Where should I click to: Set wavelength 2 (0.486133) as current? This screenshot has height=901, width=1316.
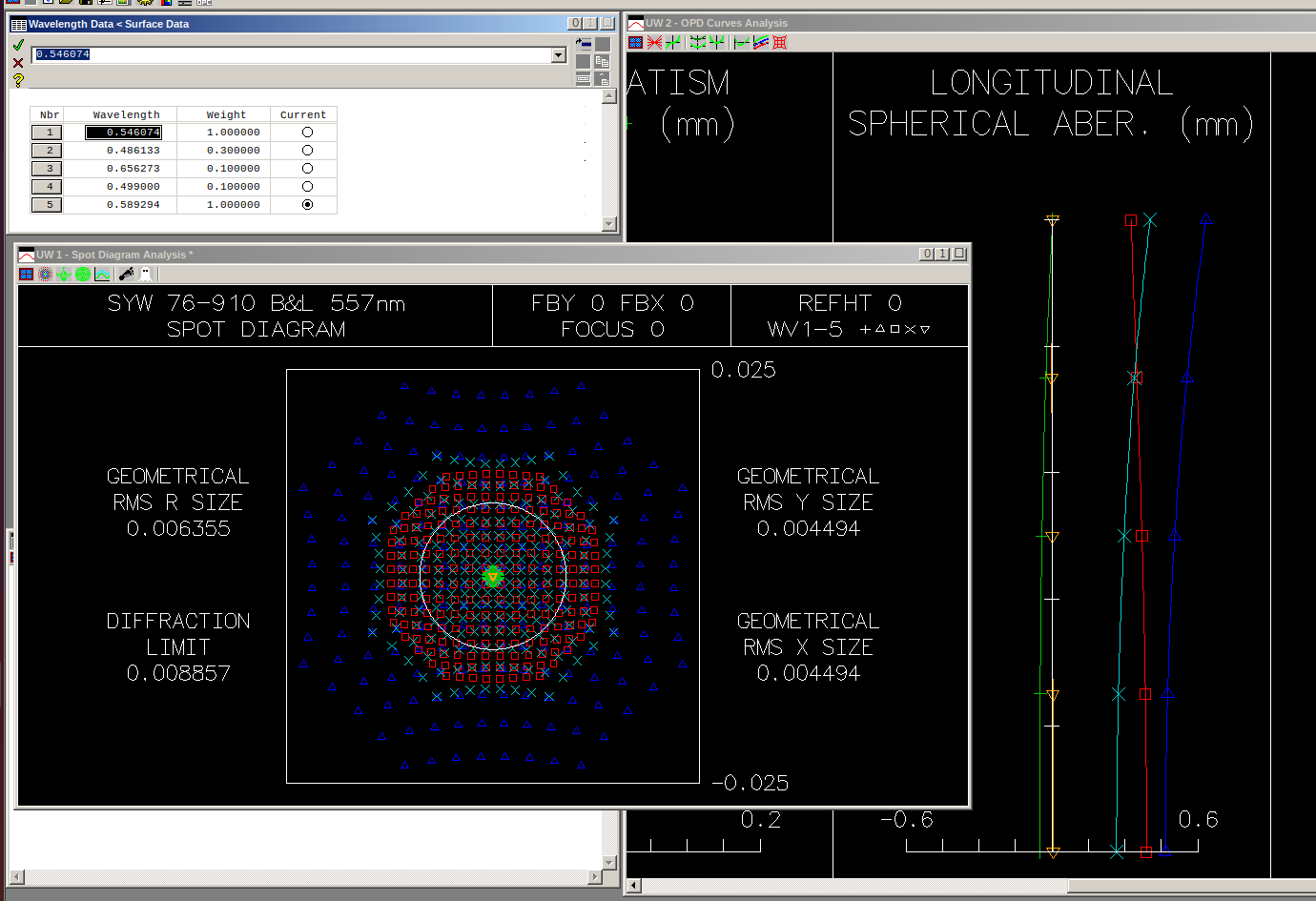(307, 151)
